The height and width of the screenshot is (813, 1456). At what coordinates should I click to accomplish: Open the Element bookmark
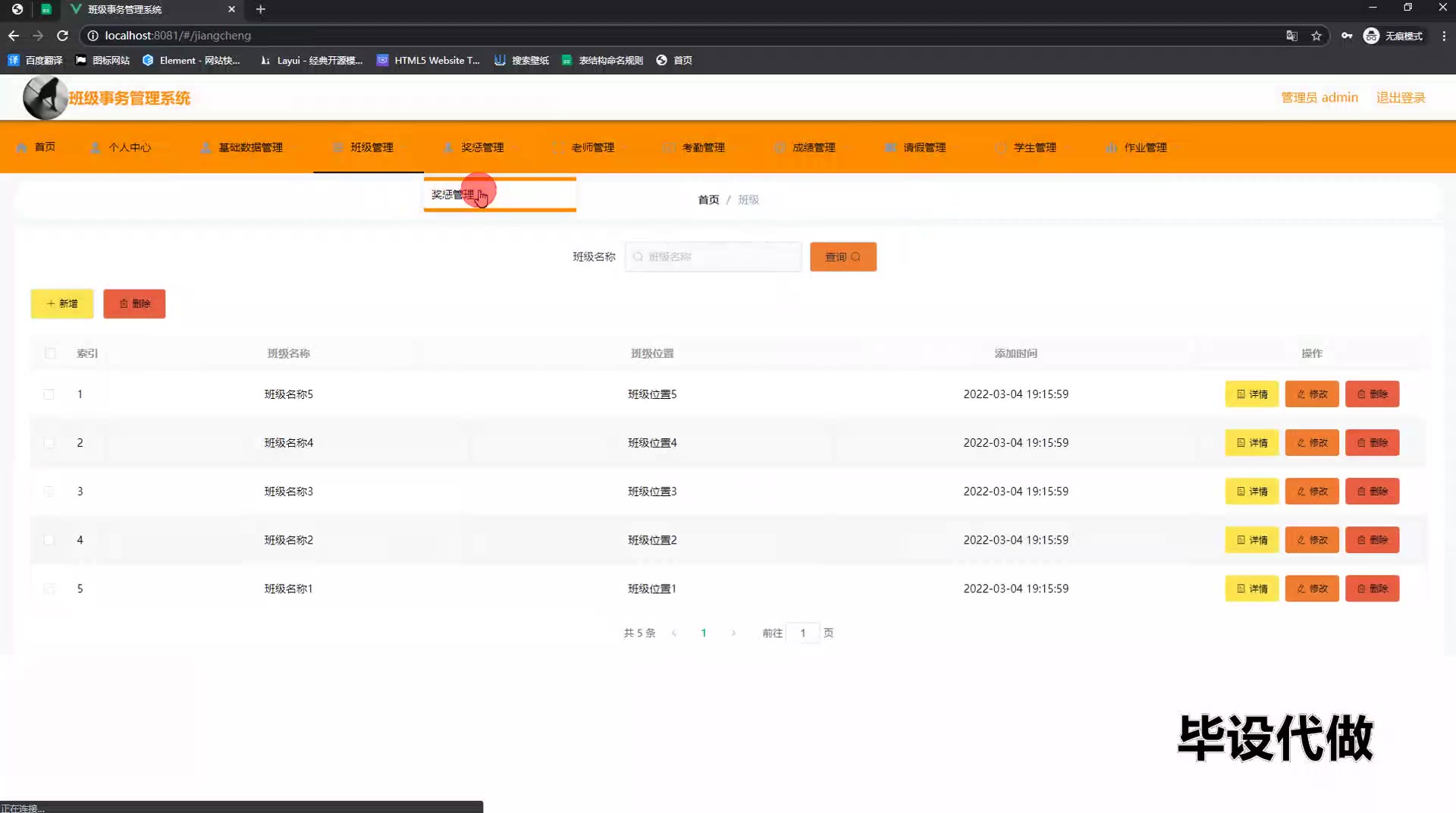[x=191, y=60]
